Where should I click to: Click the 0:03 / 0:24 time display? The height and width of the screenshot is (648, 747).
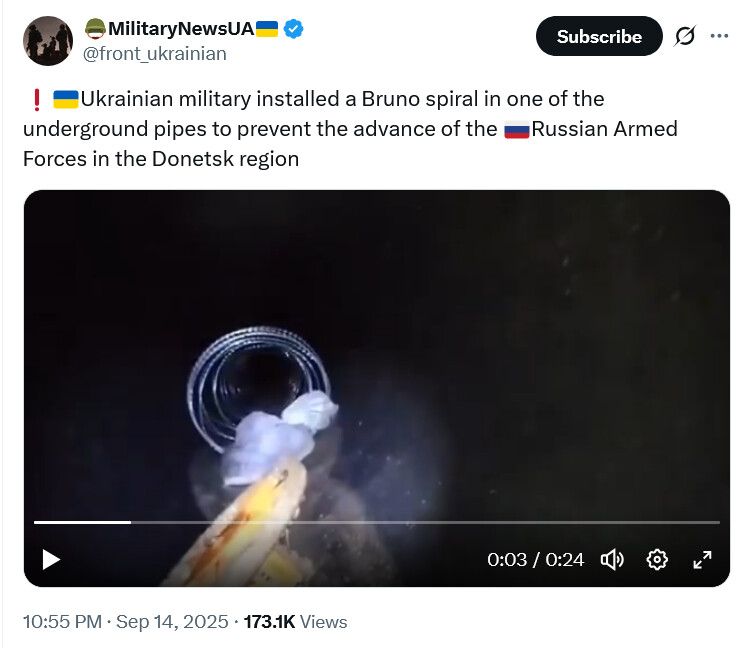pyautogui.click(x=535, y=559)
